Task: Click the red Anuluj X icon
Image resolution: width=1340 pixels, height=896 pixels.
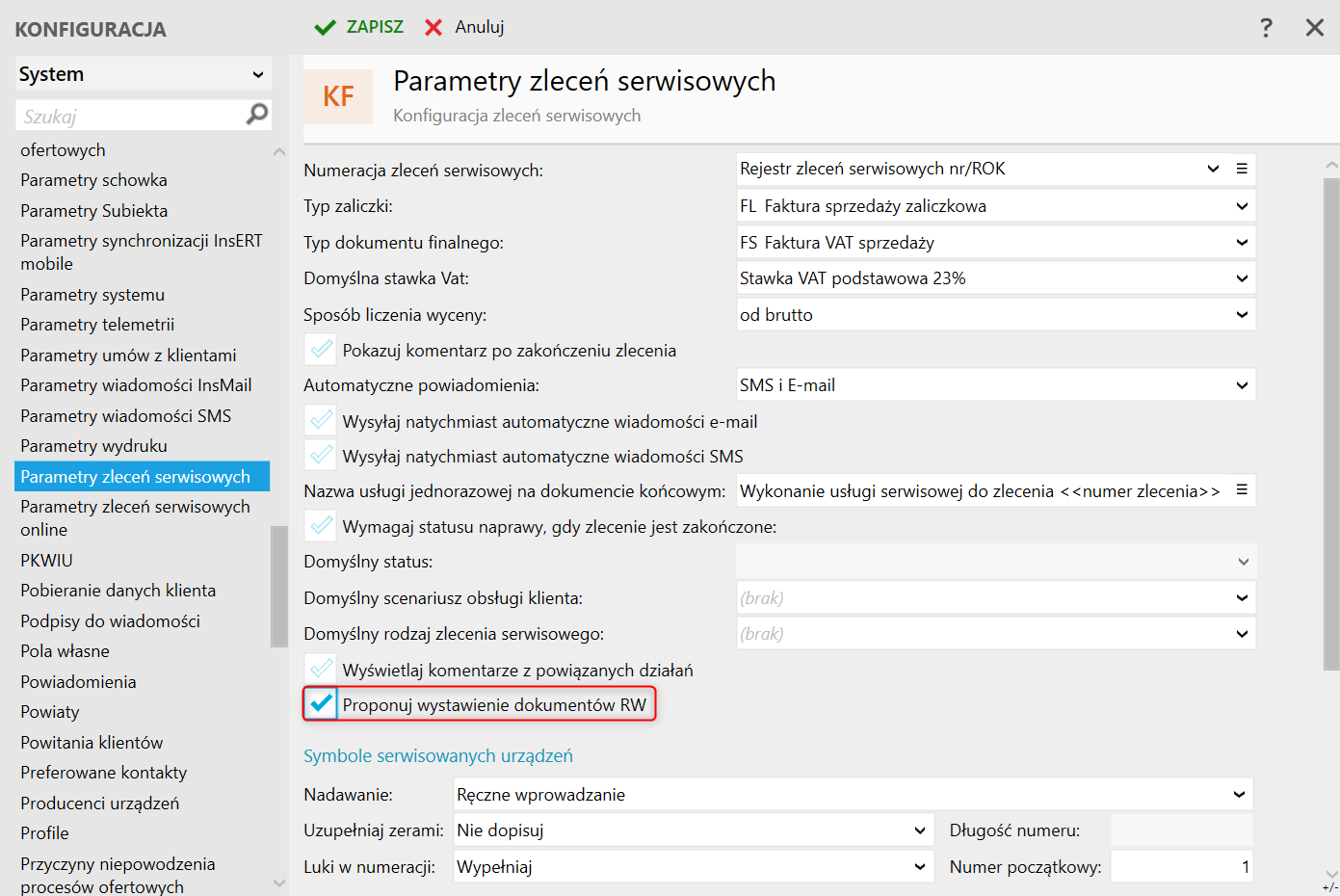Action: click(434, 27)
